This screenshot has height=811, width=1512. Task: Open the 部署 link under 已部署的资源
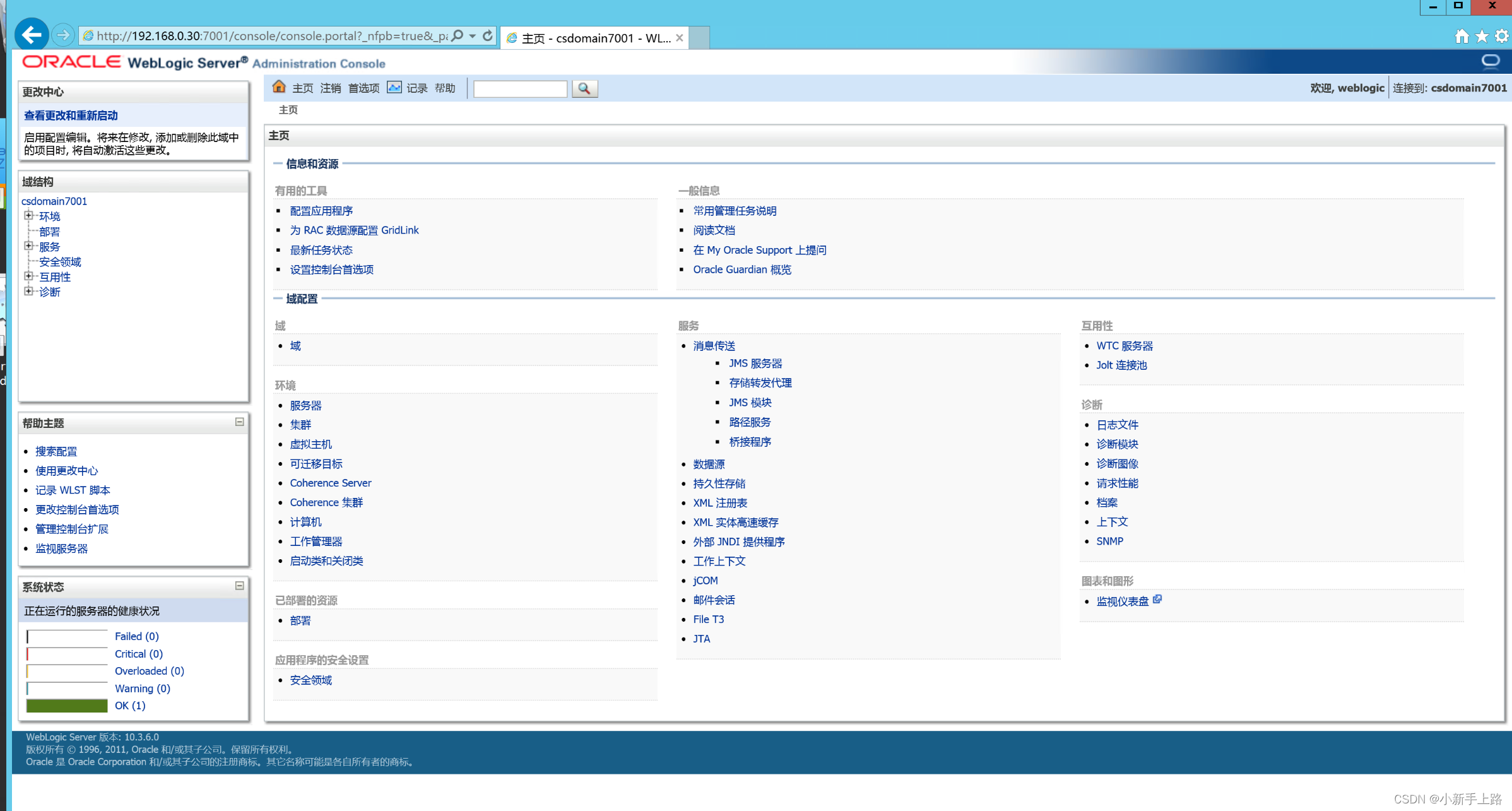300,620
